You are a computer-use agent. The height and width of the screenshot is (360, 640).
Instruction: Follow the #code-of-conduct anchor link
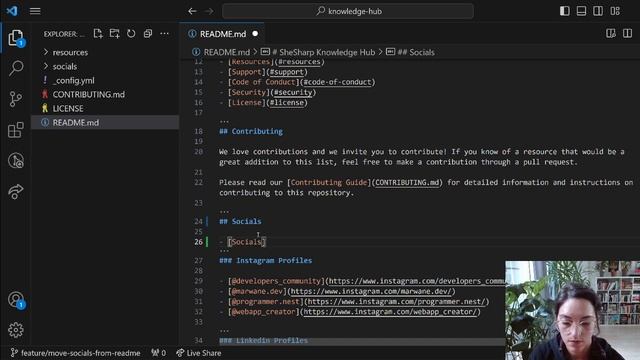point(337,82)
